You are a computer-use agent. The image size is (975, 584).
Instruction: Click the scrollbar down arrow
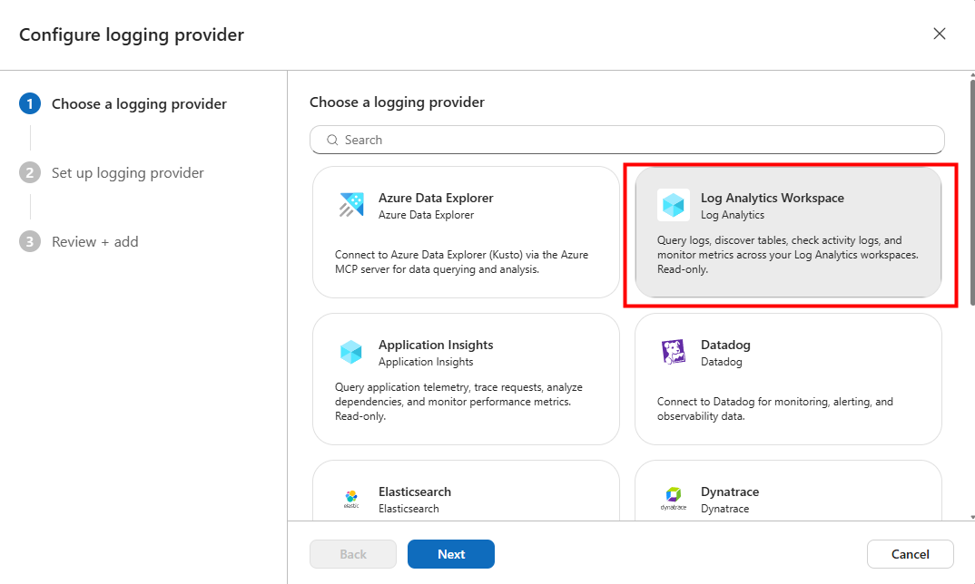click(972, 517)
